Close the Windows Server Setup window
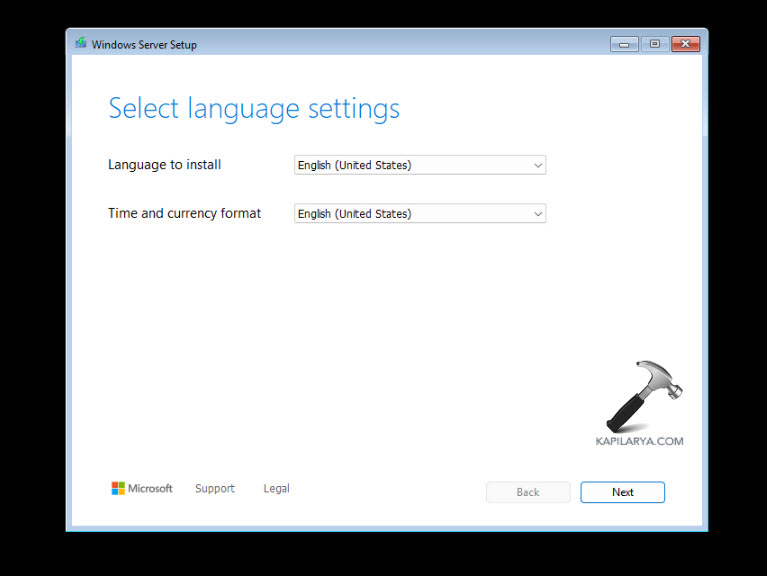Image resolution: width=767 pixels, height=576 pixels. coord(685,44)
